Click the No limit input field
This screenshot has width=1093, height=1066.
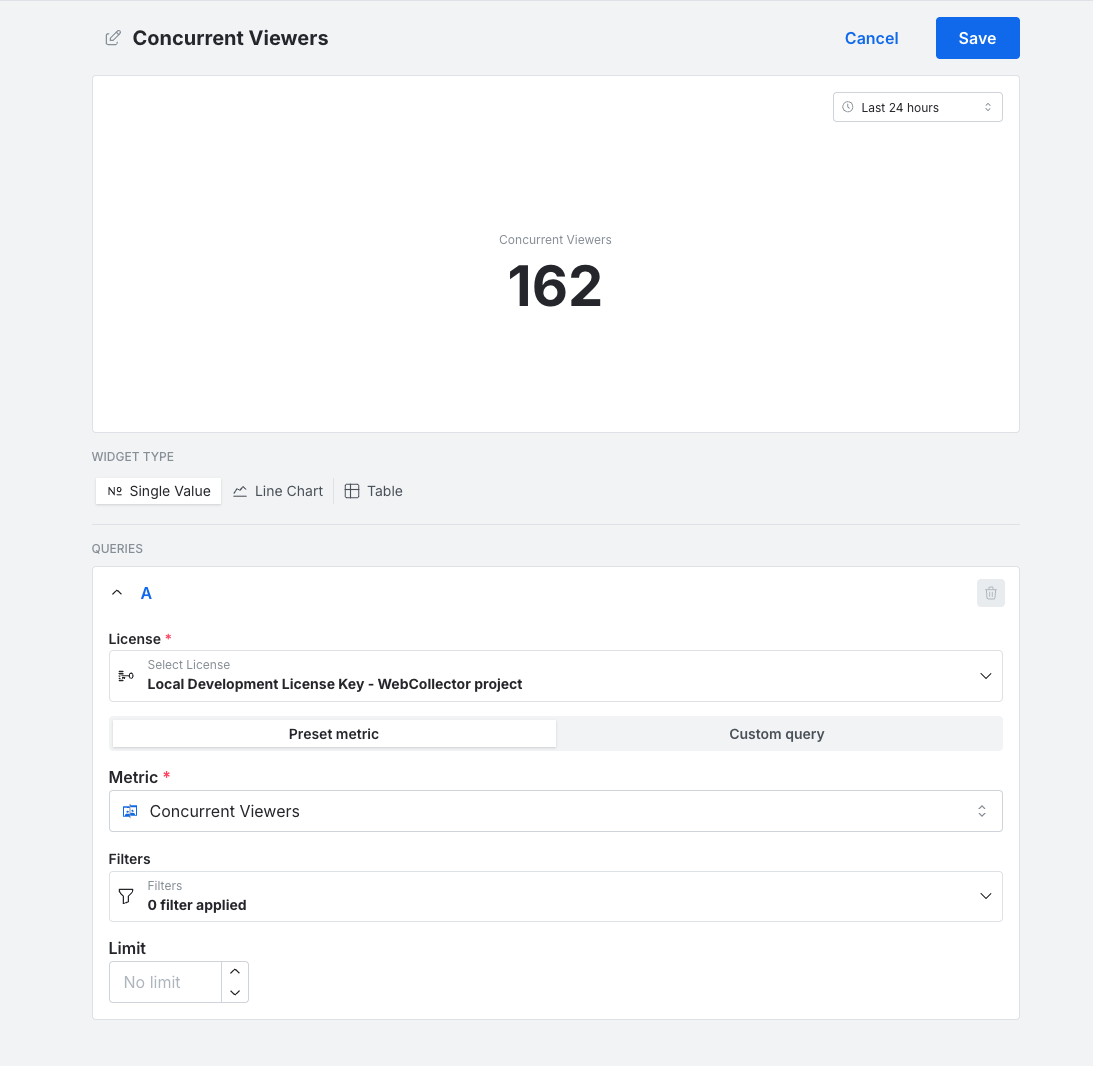coord(165,982)
